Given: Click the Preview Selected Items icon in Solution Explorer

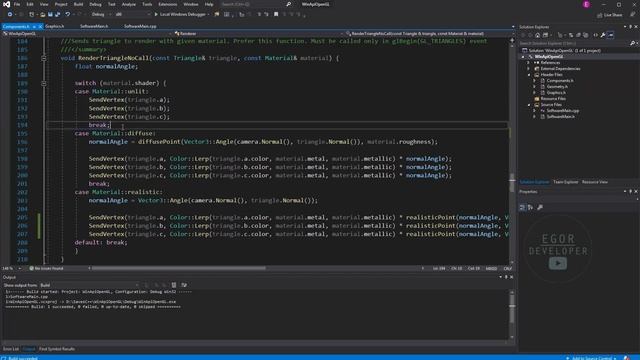Looking at the screenshot, I should click(x=611, y=35).
